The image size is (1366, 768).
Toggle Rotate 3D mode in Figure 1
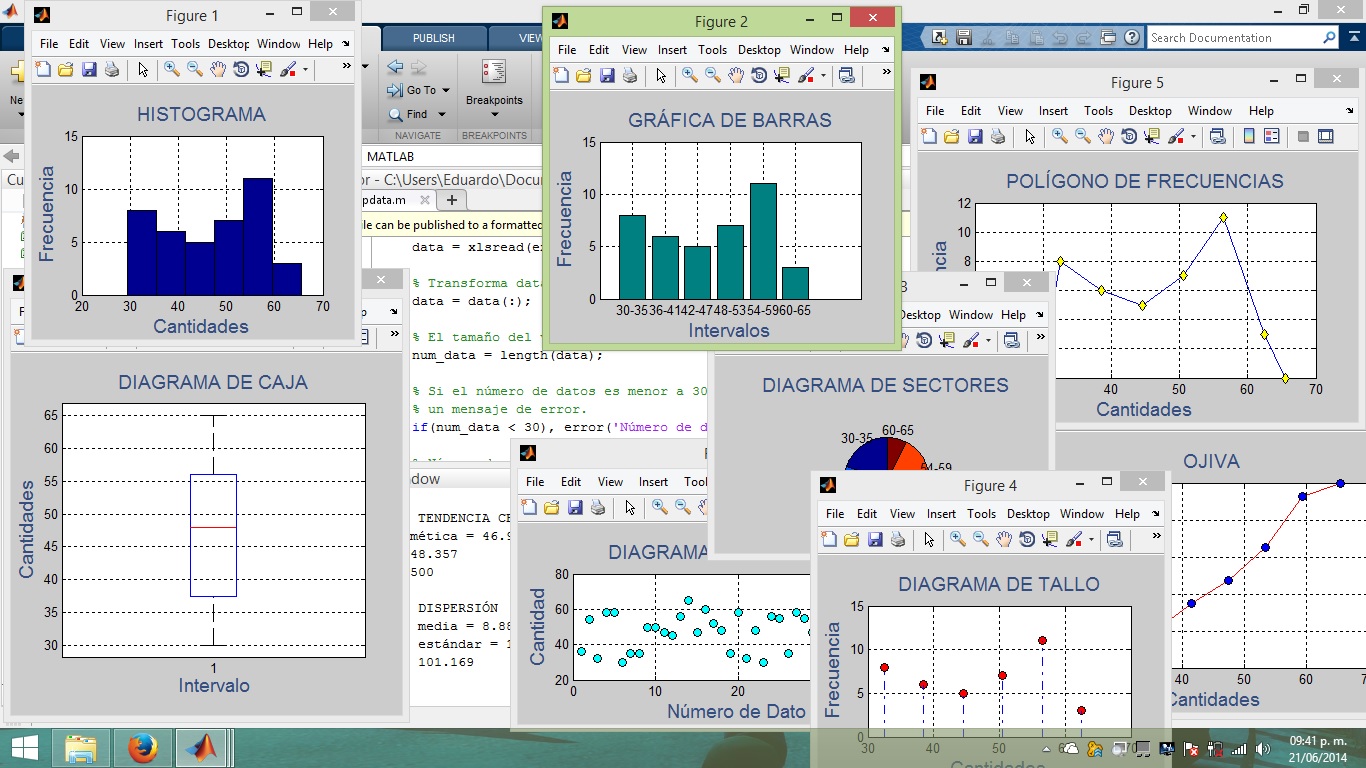(x=241, y=70)
